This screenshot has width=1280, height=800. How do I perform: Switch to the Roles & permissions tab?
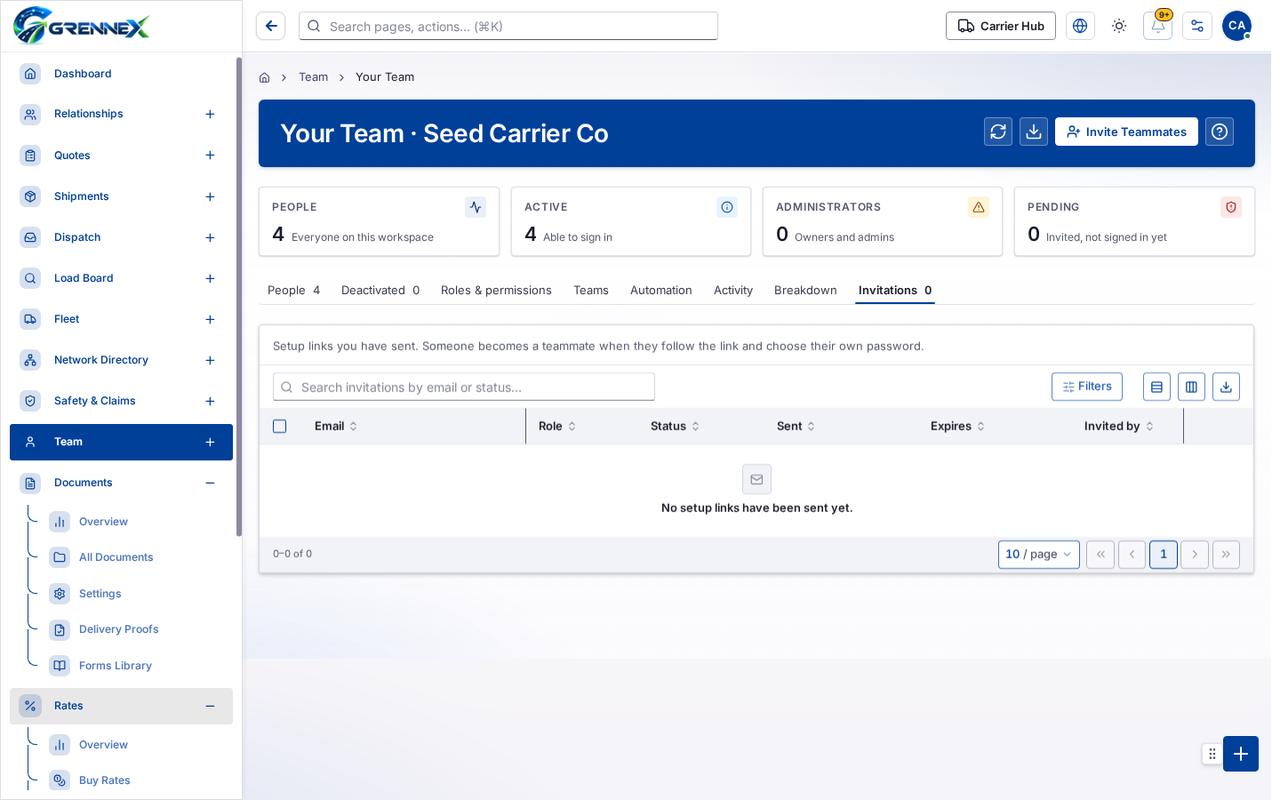pos(496,290)
